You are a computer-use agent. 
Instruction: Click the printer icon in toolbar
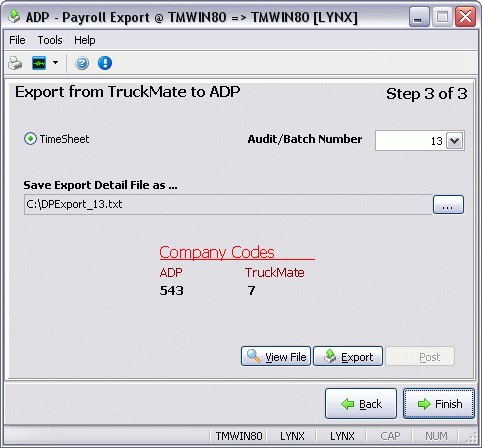point(15,63)
